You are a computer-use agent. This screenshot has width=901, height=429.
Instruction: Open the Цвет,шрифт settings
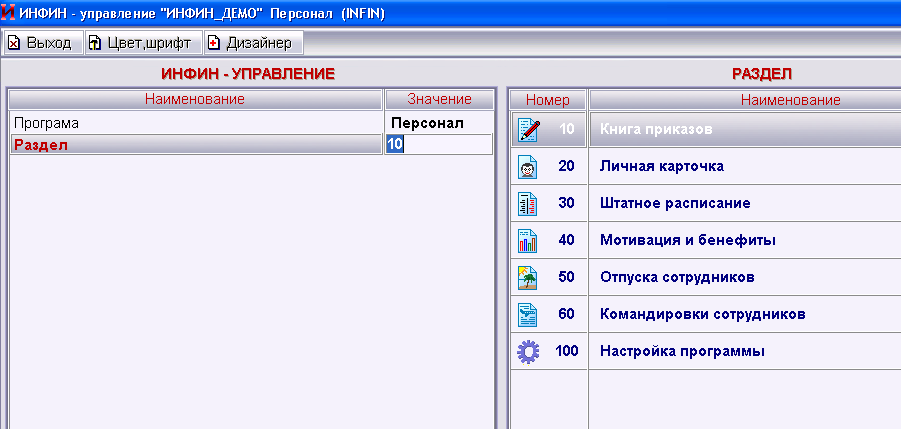pyautogui.click(x=143, y=43)
